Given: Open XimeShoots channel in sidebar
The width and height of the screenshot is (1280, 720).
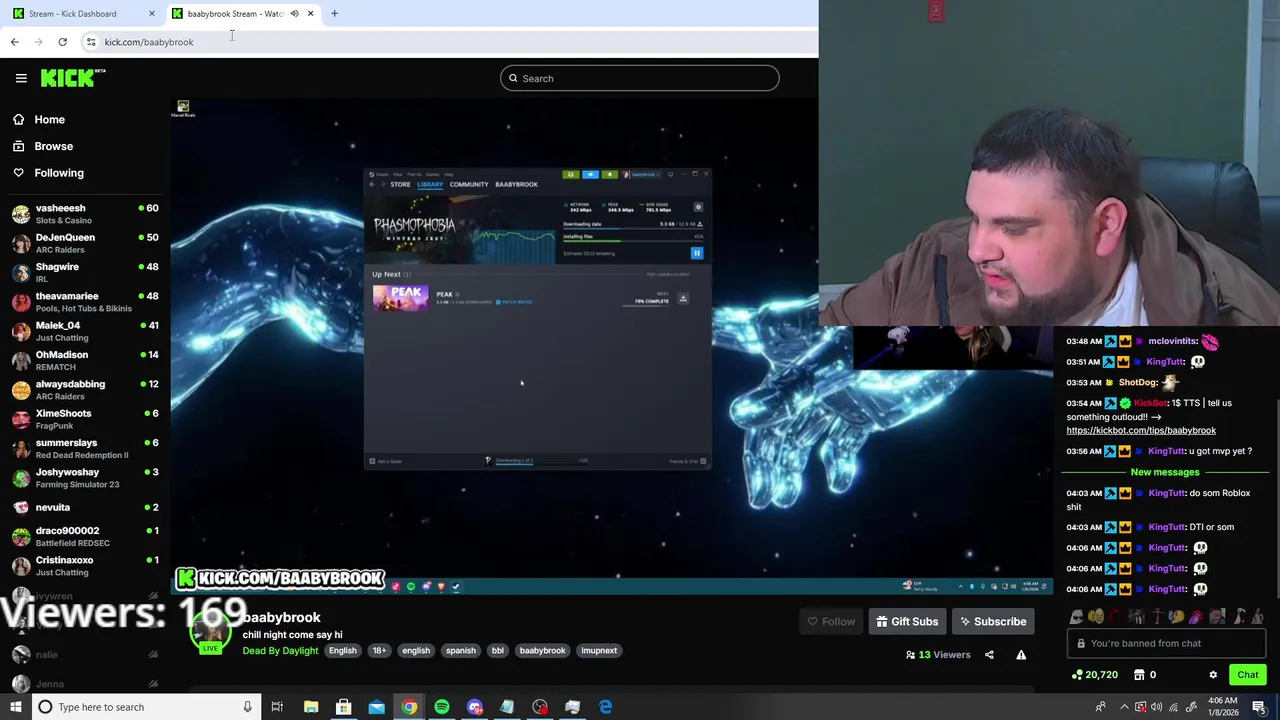Looking at the screenshot, I should [x=85, y=419].
